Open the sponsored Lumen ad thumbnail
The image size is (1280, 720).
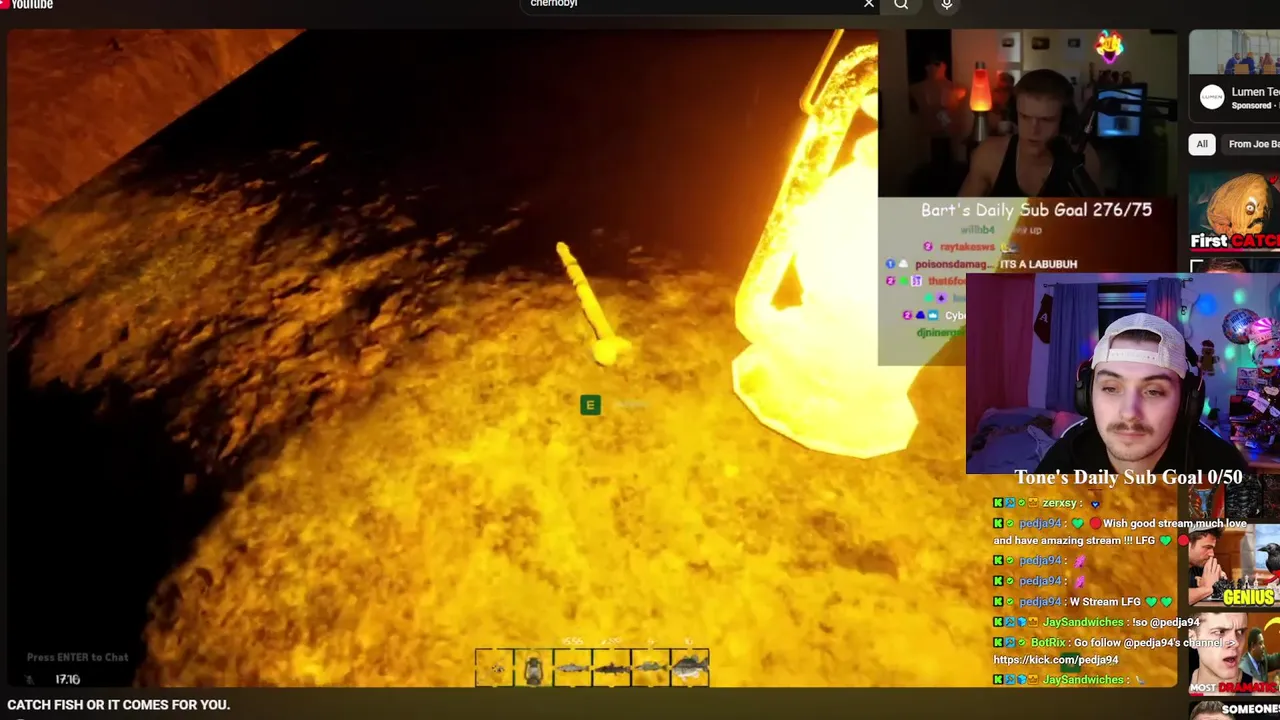click(1234, 52)
